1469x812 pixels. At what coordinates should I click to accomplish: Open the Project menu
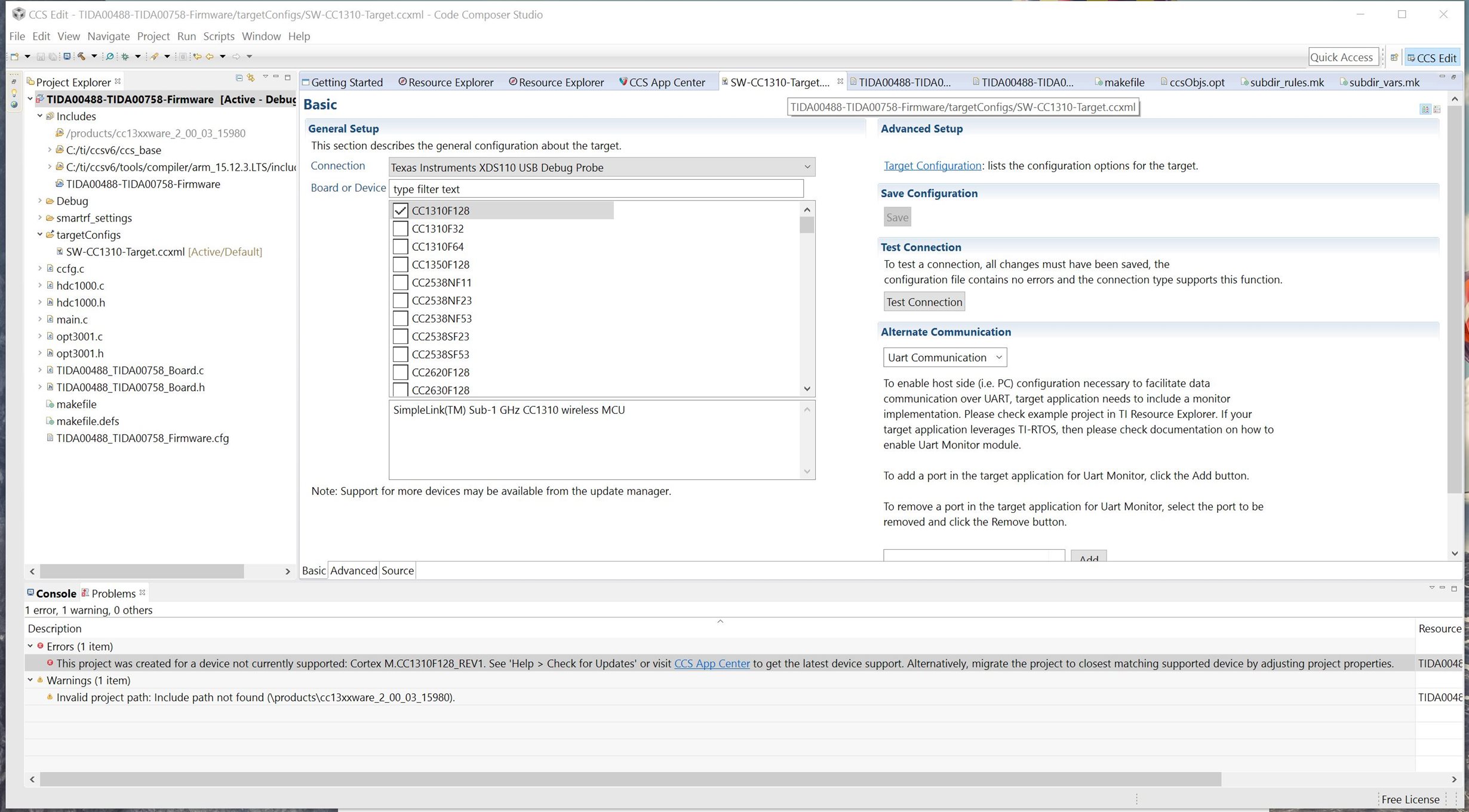tap(153, 36)
